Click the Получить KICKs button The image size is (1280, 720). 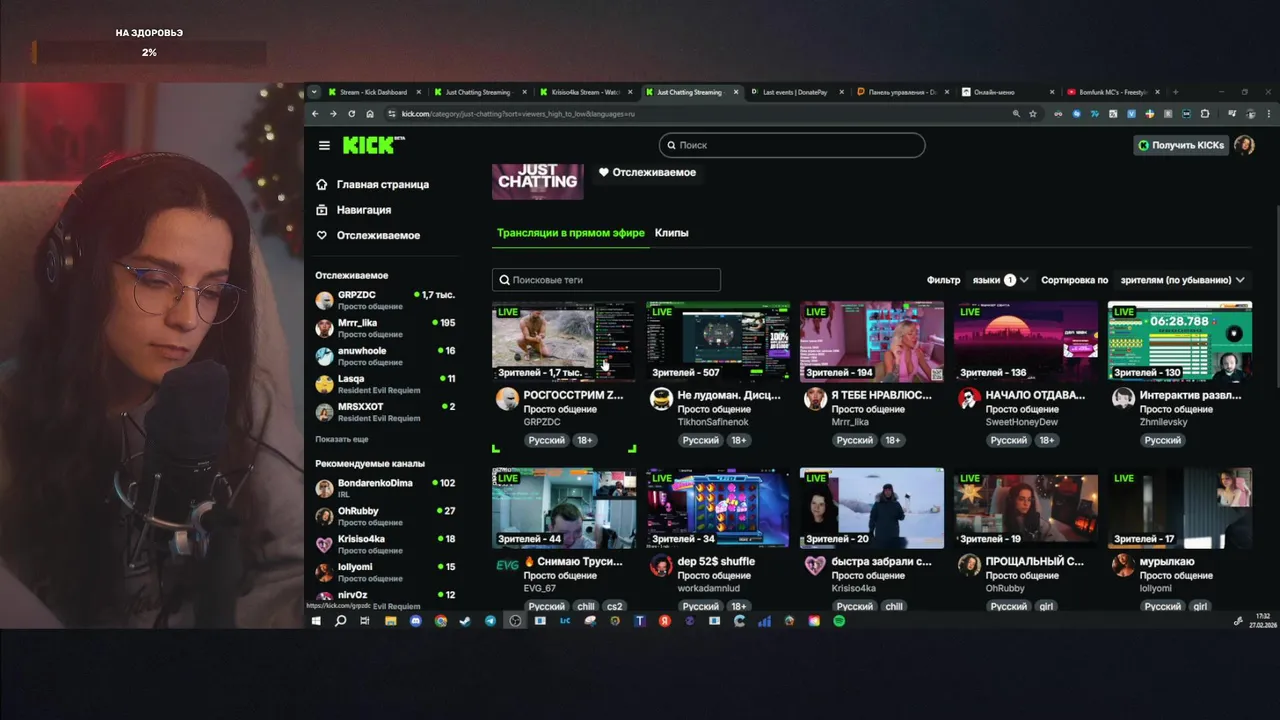click(1181, 145)
